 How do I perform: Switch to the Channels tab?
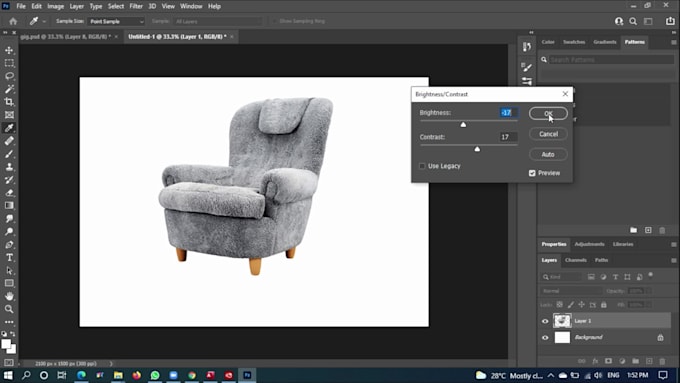pos(575,260)
